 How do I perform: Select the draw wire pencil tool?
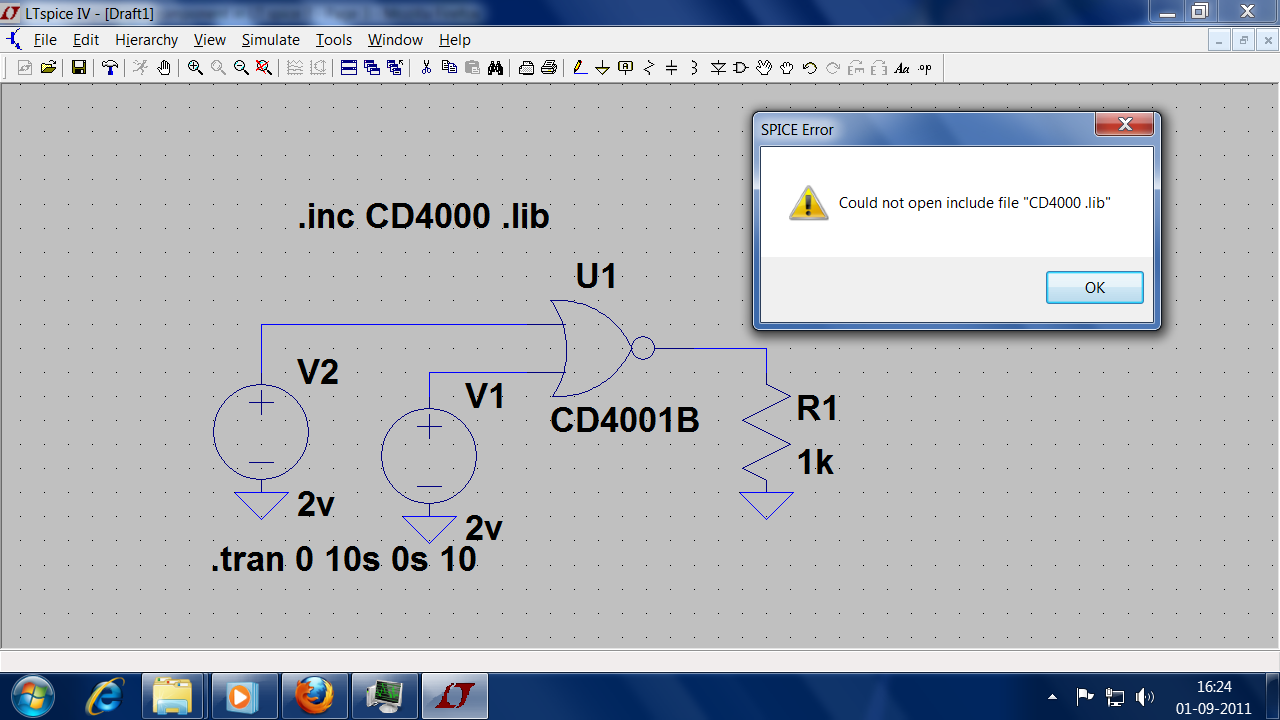(580, 68)
